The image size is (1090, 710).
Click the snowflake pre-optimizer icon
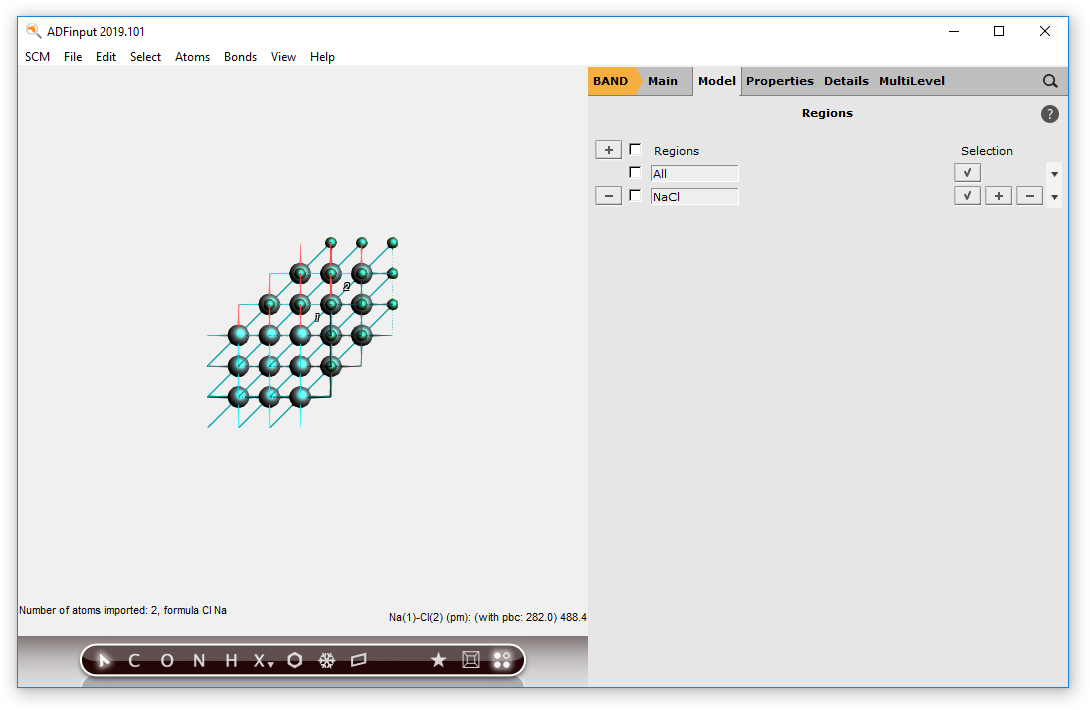click(327, 660)
